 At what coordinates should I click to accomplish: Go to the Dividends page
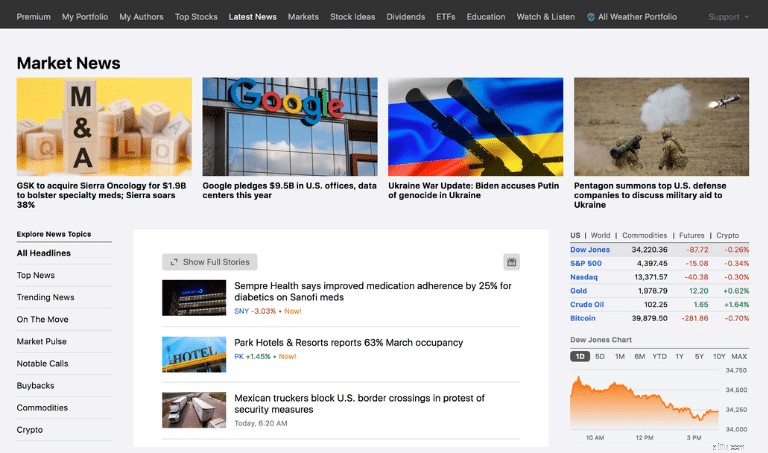tap(406, 17)
